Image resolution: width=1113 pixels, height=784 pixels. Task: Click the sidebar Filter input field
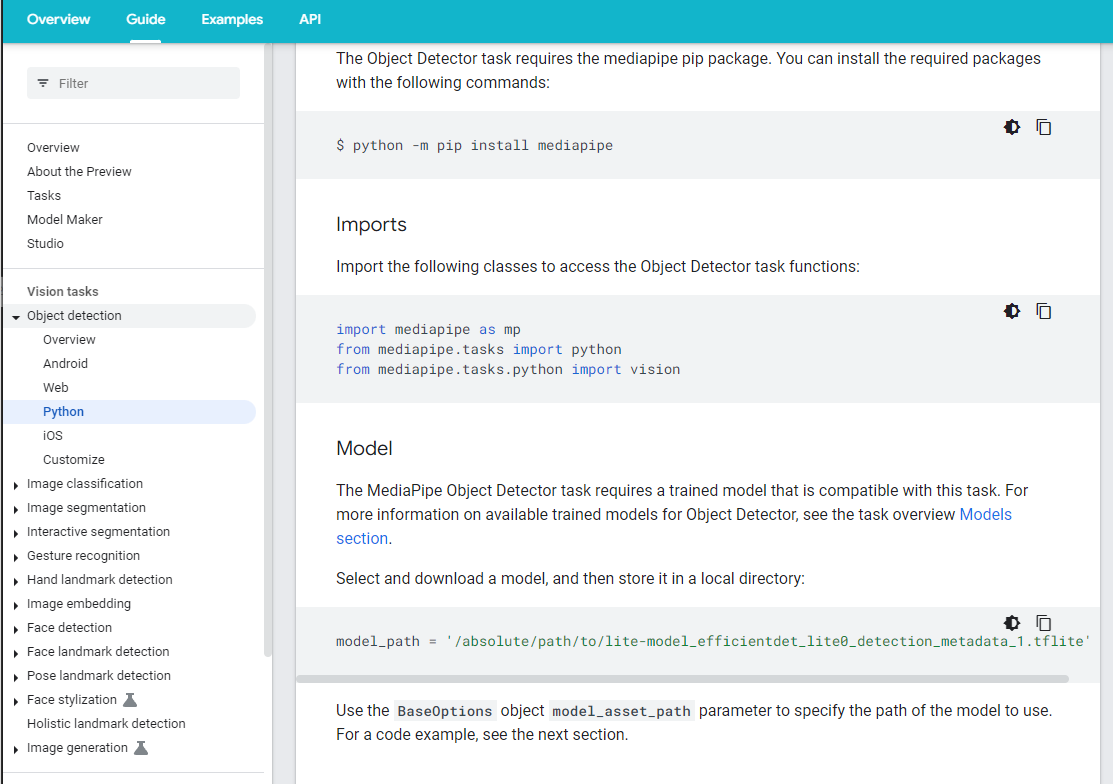(x=140, y=83)
